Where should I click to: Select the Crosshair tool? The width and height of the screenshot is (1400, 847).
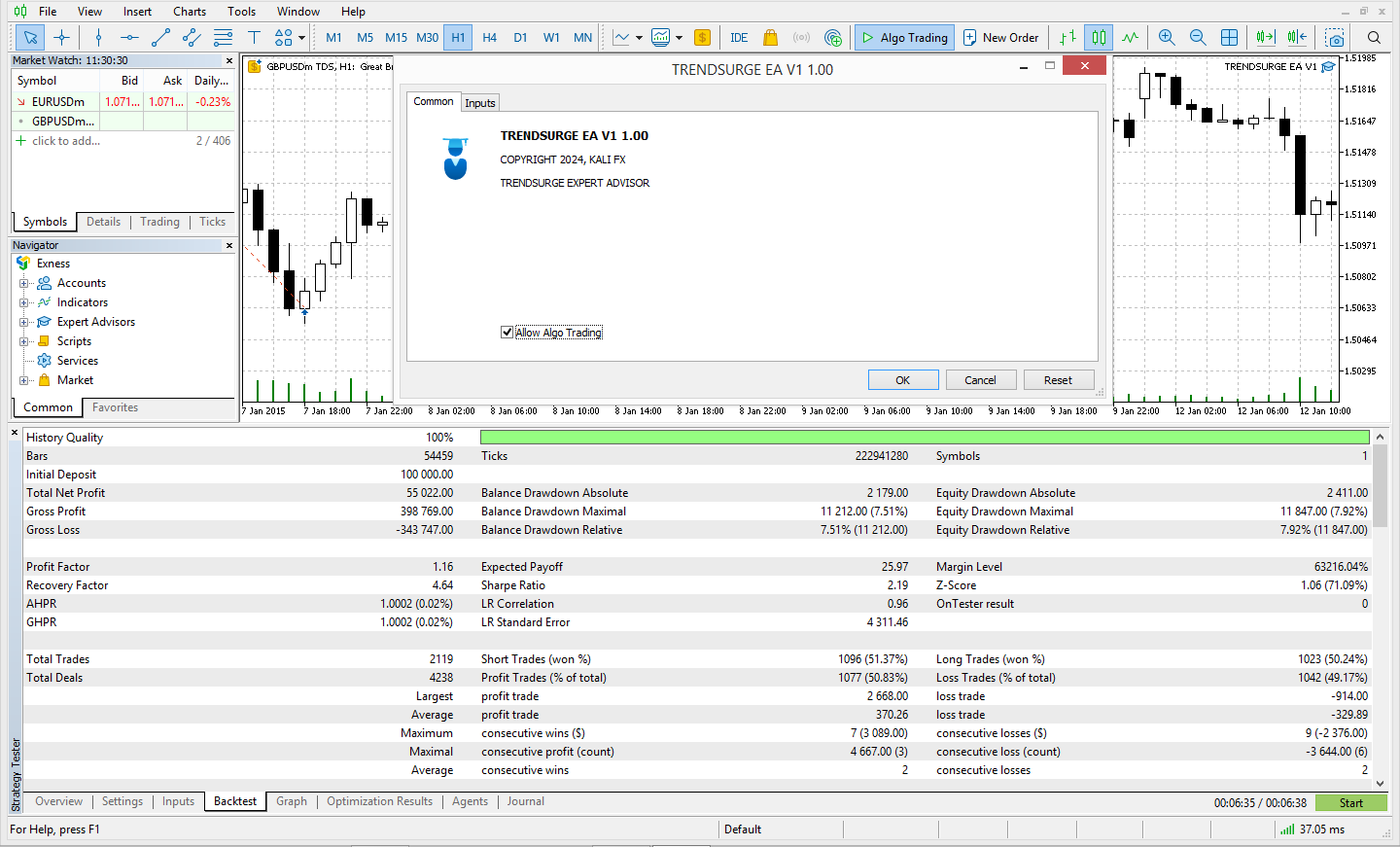pyautogui.click(x=62, y=37)
